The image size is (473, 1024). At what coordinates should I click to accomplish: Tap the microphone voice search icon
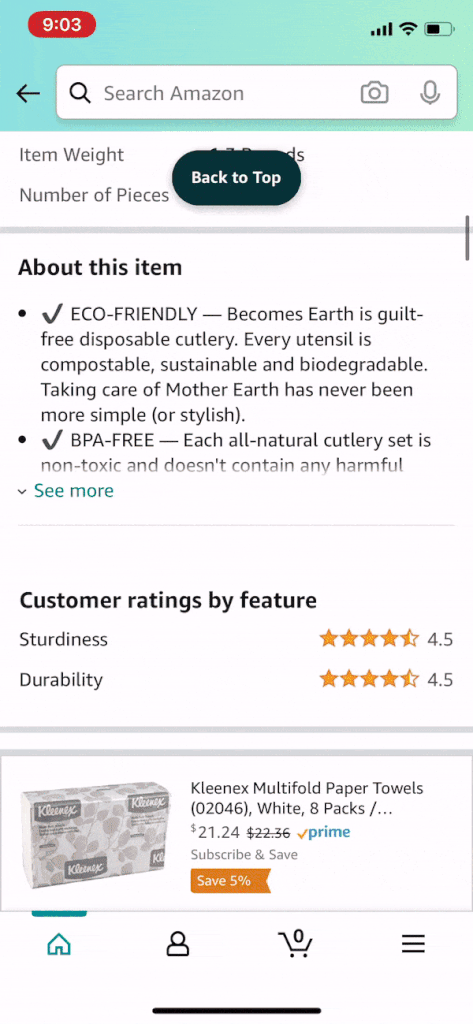429,93
